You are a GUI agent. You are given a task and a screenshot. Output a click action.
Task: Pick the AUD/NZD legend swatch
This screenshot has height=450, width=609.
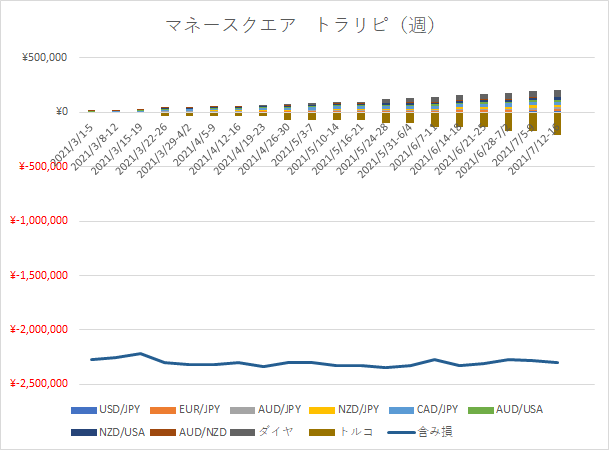pyautogui.click(x=163, y=433)
